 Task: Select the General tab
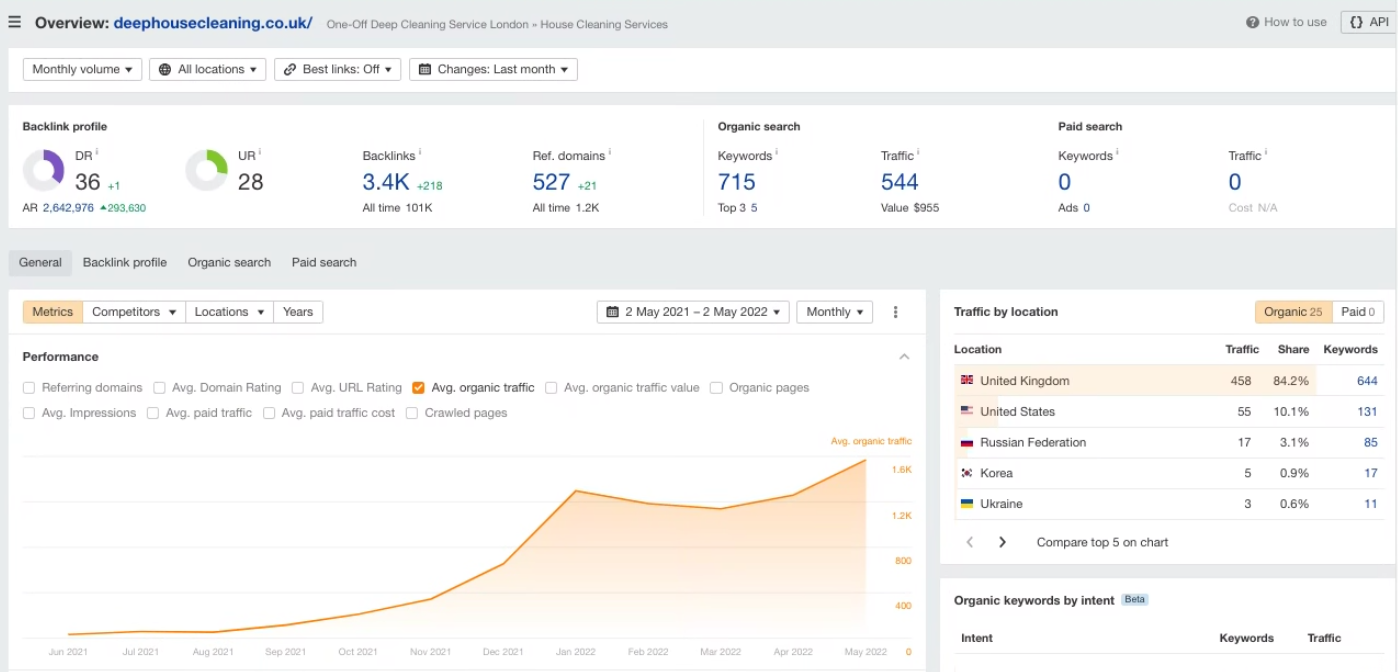click(x=40, y=263)
